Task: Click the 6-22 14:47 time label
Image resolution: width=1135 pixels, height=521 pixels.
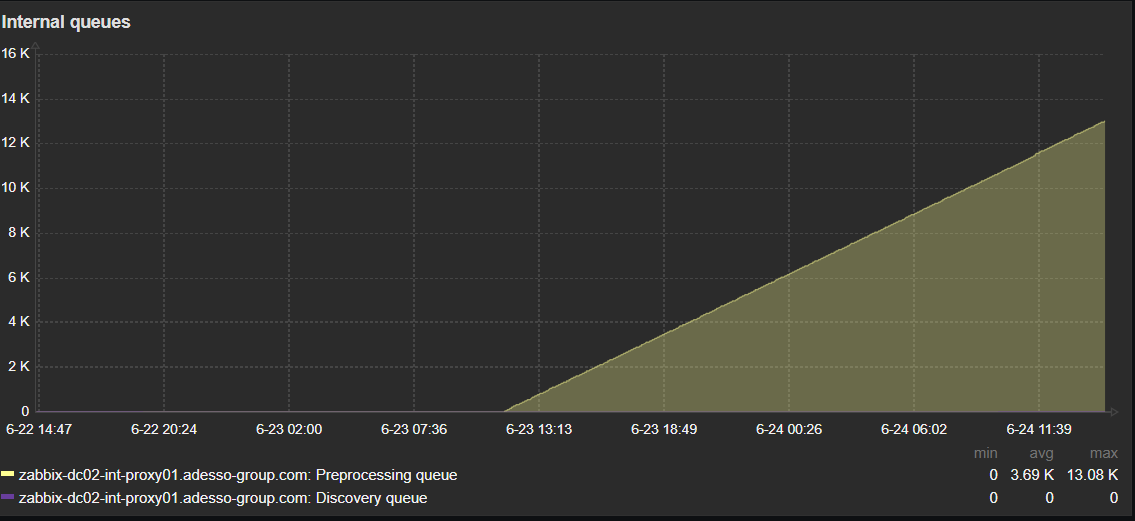Action: [38, 429]
